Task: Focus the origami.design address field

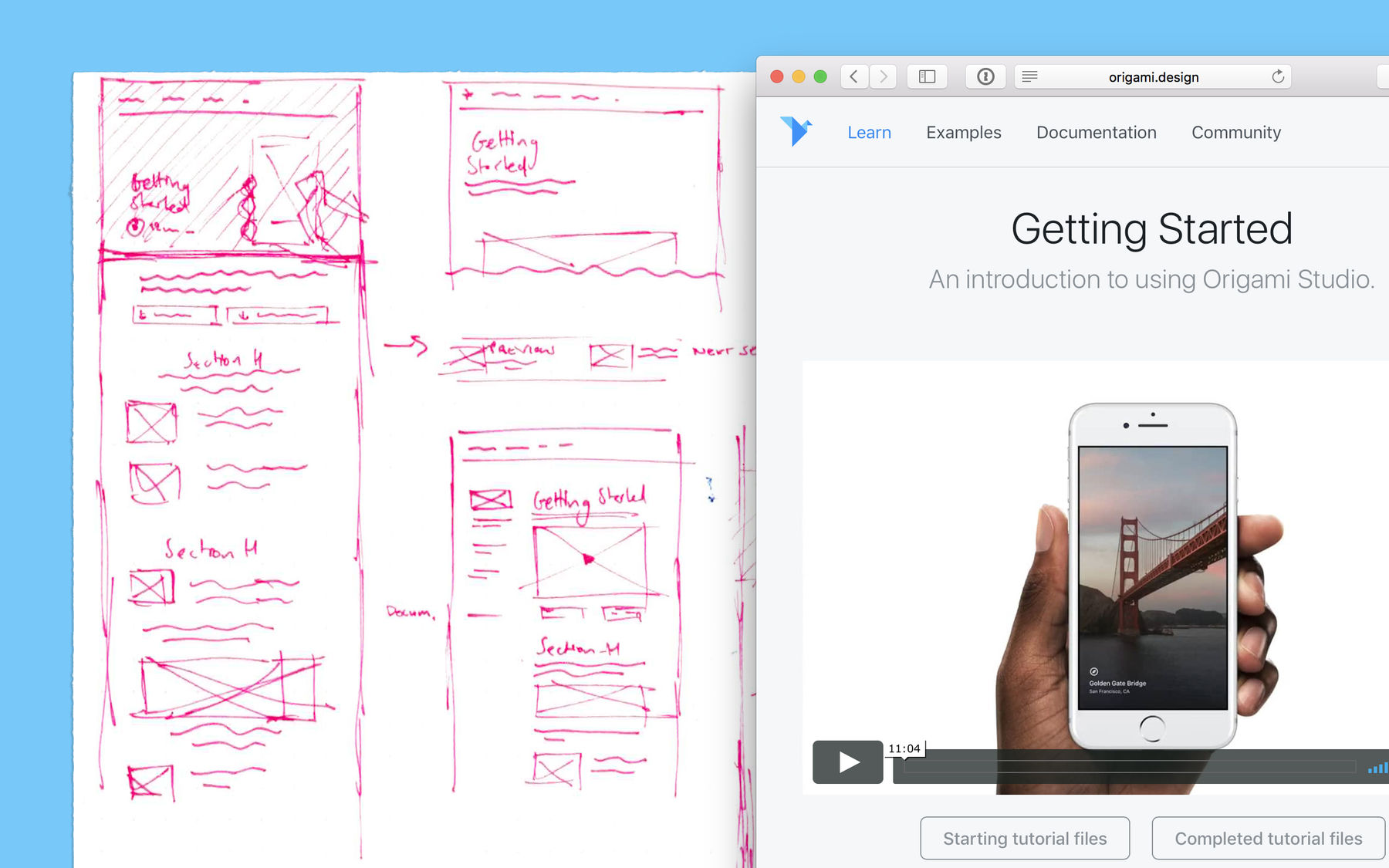Action: click(x=1153, y=76)
